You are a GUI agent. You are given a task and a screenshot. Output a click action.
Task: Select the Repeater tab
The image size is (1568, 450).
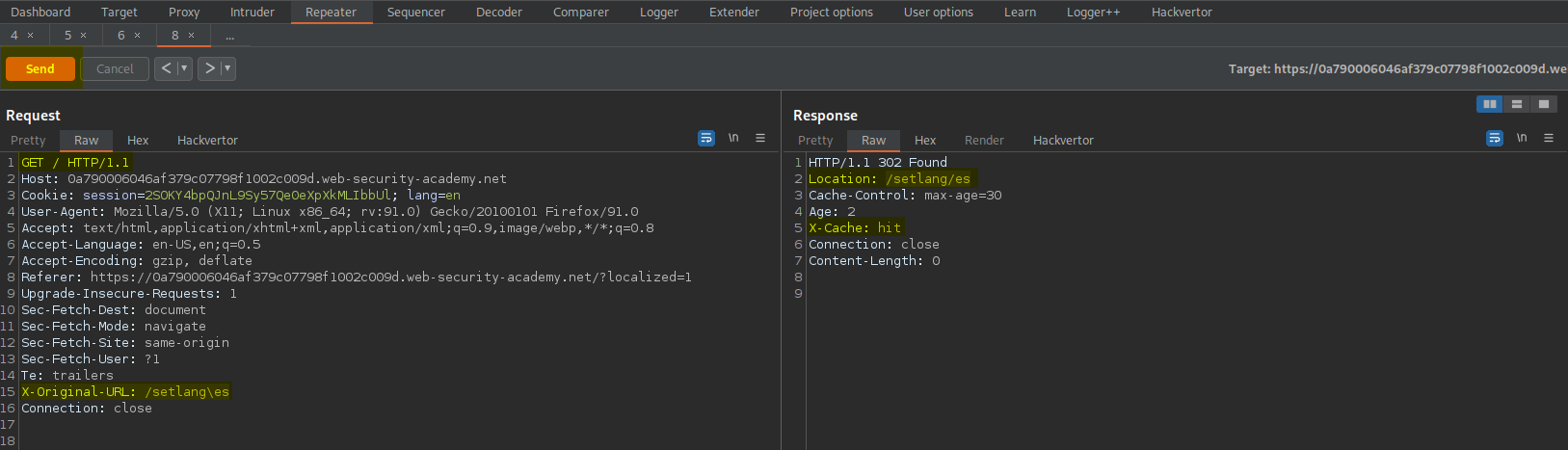[331, 12]
